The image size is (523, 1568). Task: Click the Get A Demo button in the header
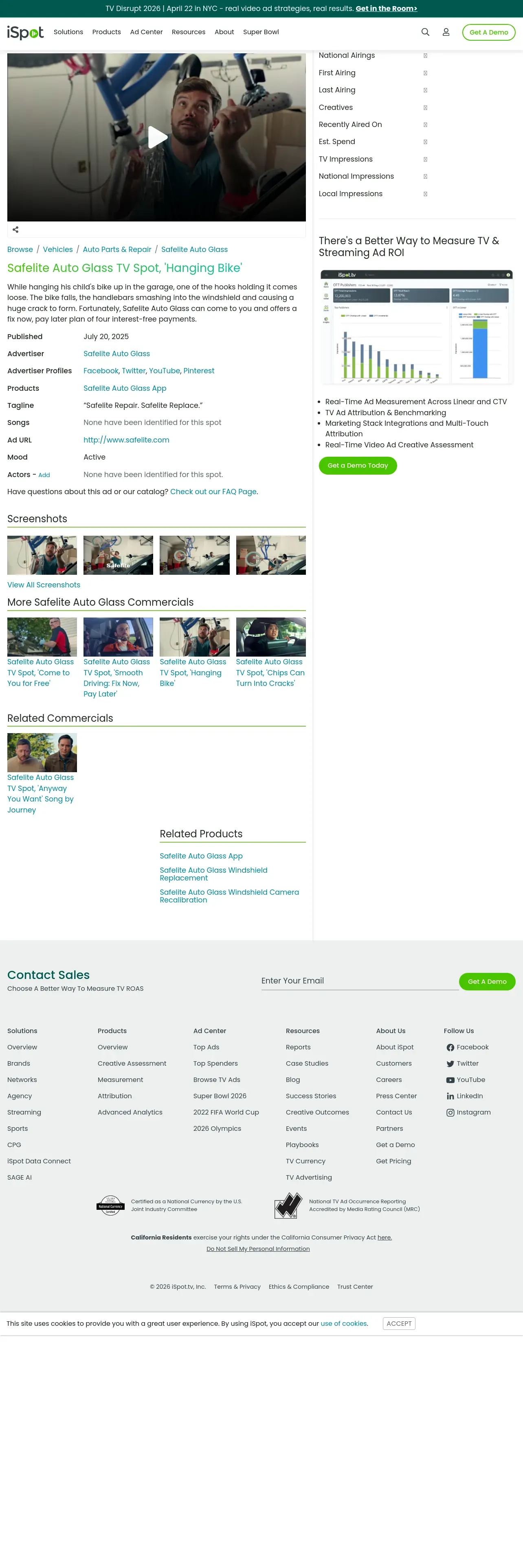489,32
